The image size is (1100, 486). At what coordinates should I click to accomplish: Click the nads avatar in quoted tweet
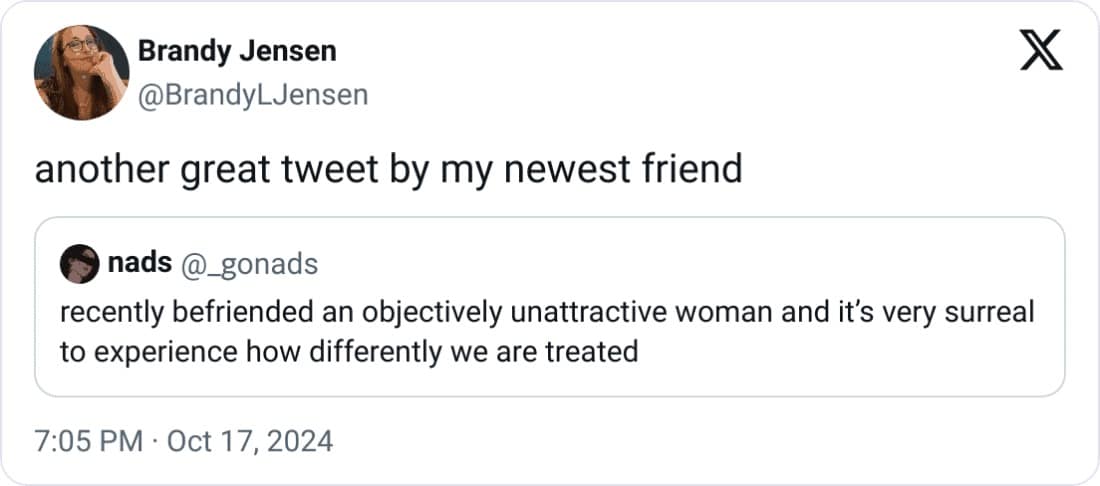pyautogui.click(x=78, y=264)
